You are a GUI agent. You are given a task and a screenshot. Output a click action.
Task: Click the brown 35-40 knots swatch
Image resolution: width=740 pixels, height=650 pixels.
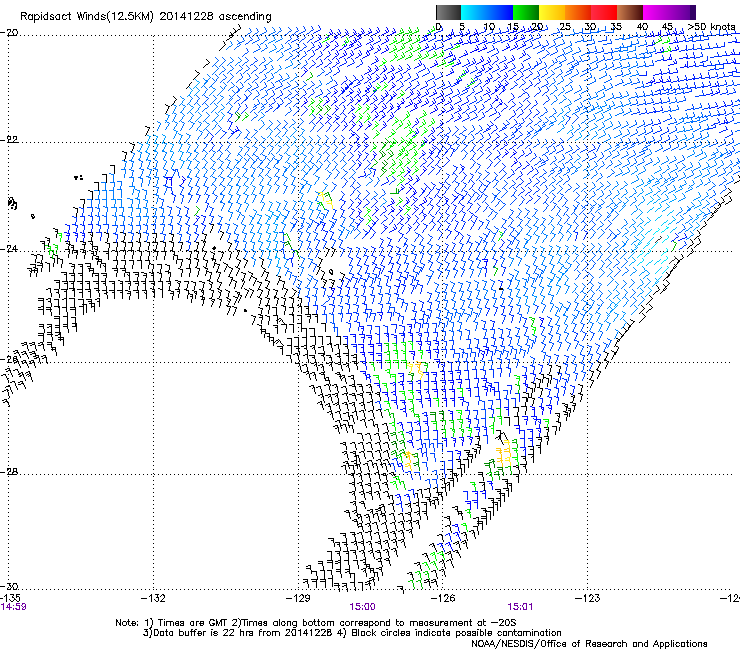click(630, 12)
